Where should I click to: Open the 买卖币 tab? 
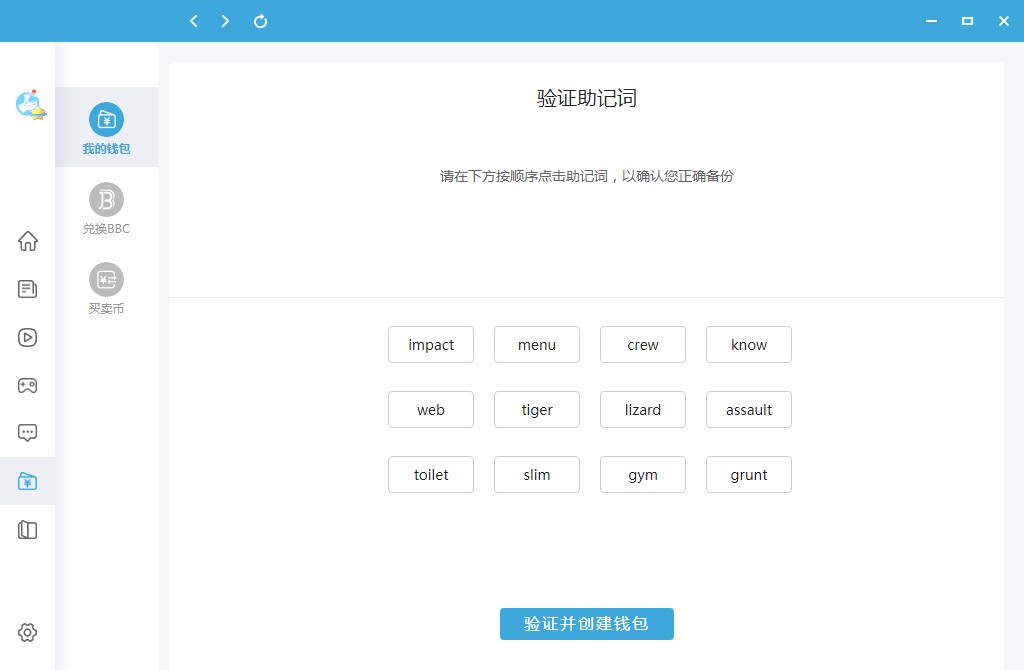coord(106,288)
